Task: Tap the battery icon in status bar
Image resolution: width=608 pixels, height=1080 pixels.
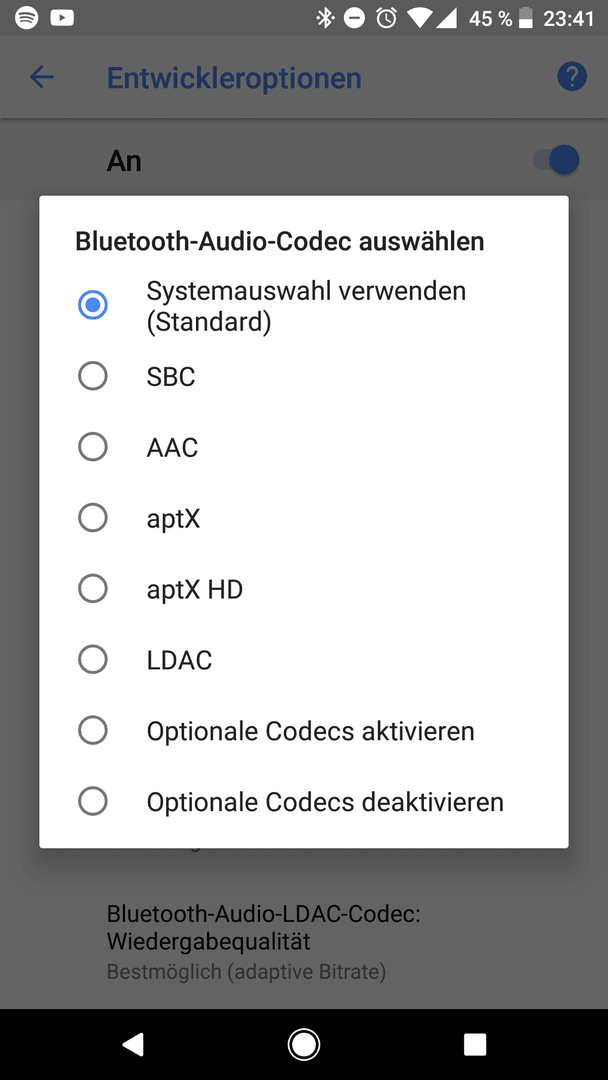Action: (526, 19)
